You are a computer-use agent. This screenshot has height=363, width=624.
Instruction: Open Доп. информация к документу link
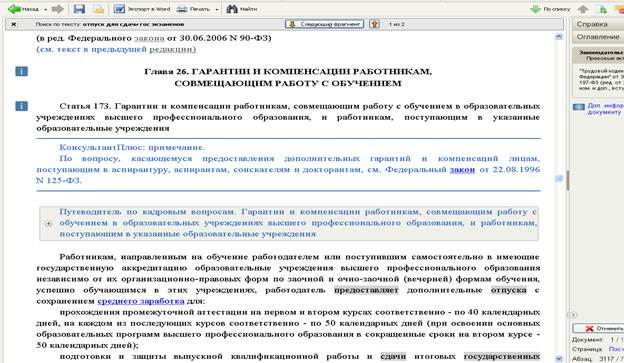click(x=605, y=109)
